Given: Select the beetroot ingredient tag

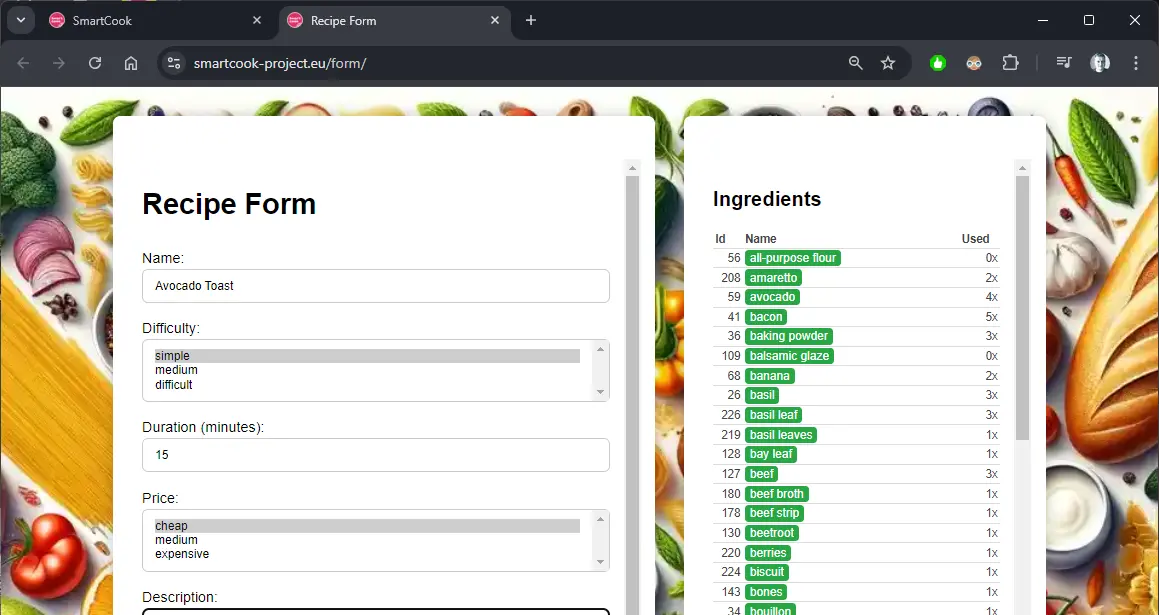Looking at the screenshot, I should [x=772, y=533].
